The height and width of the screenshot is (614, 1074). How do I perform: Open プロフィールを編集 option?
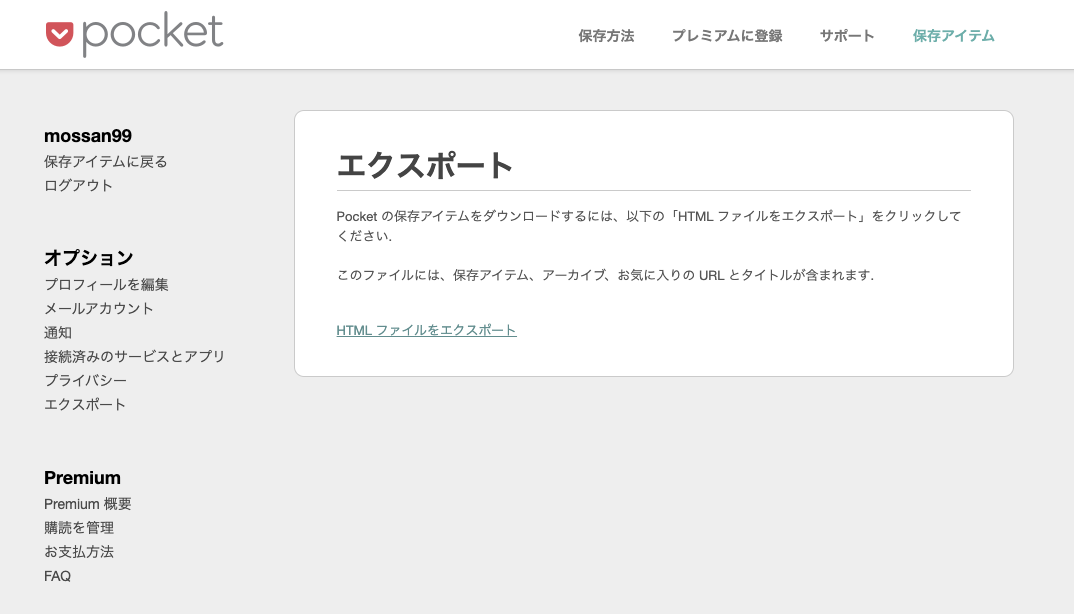[x=106, y=284]
